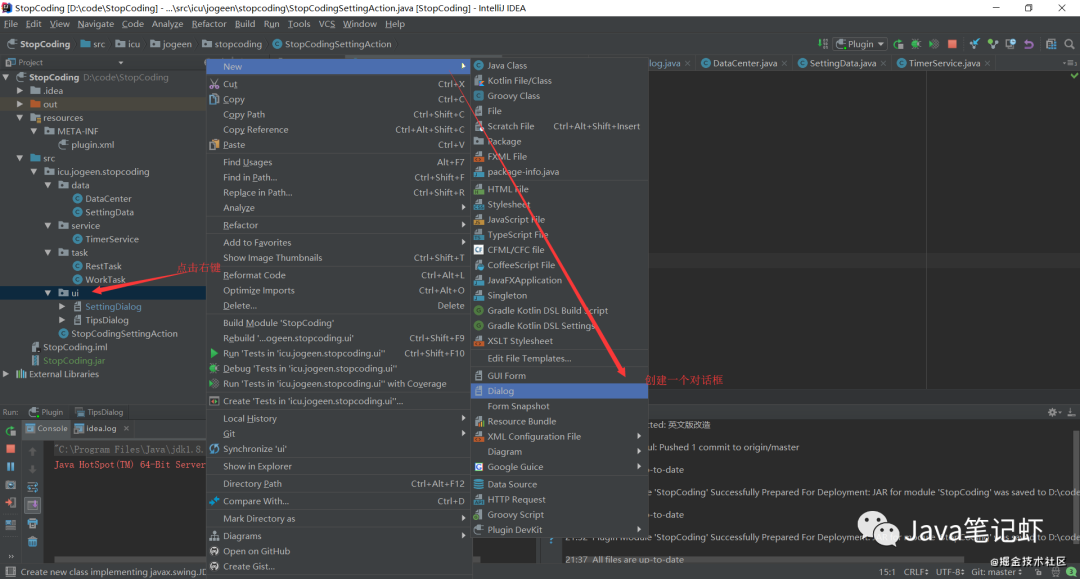Click the Rerun icon in Run panel

10,431
